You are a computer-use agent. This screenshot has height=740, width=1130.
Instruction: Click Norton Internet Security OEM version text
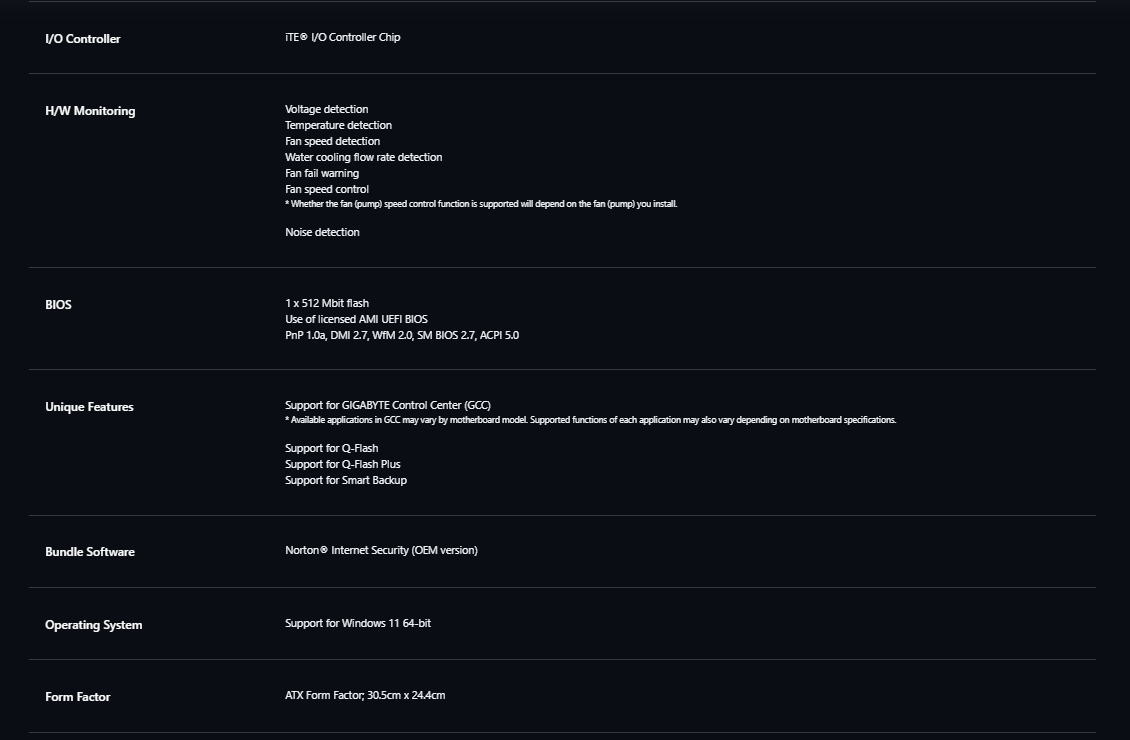[x=381, y=550]
